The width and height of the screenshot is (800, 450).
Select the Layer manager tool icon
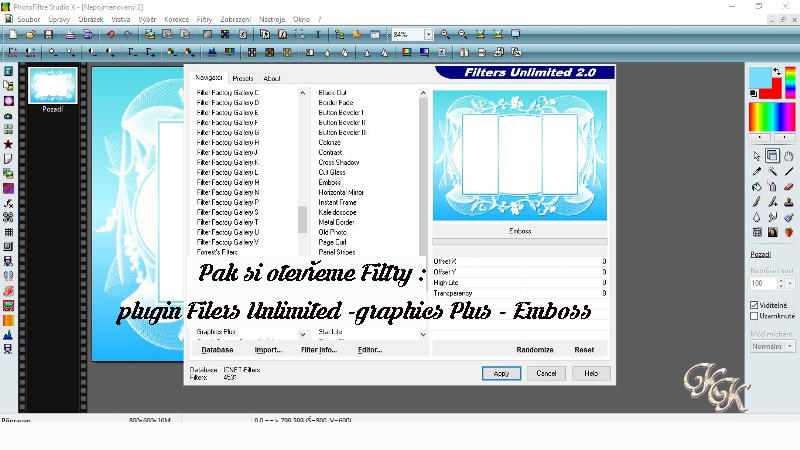(x=772, y=156)
